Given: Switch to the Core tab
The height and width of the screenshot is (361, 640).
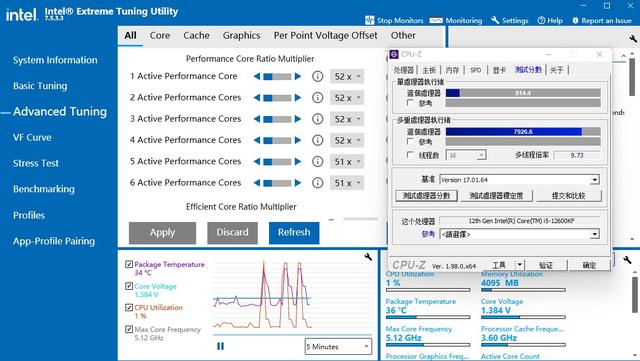Looking at the screenshot, I should coord(160,36).
